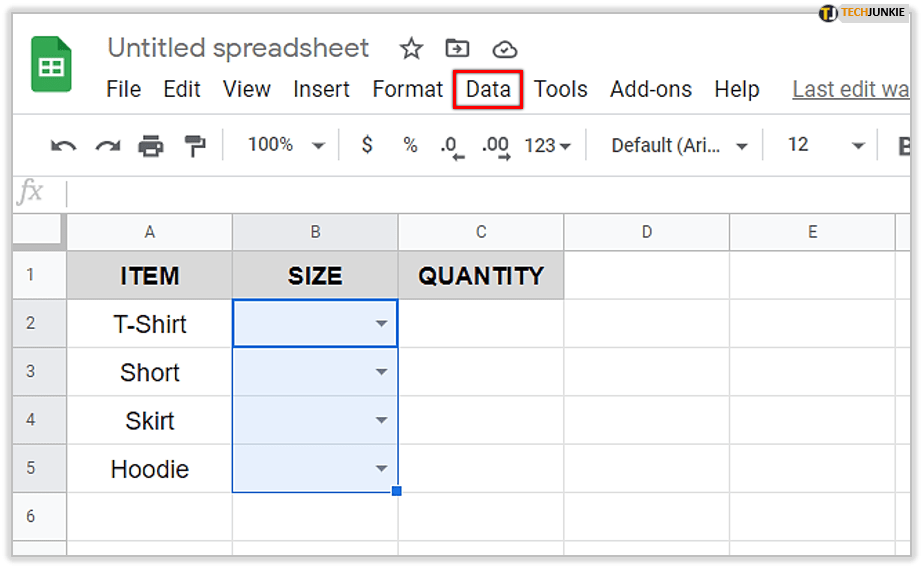
Task: Expand the 123 number format menu
Action: click(x=547, y=146)
